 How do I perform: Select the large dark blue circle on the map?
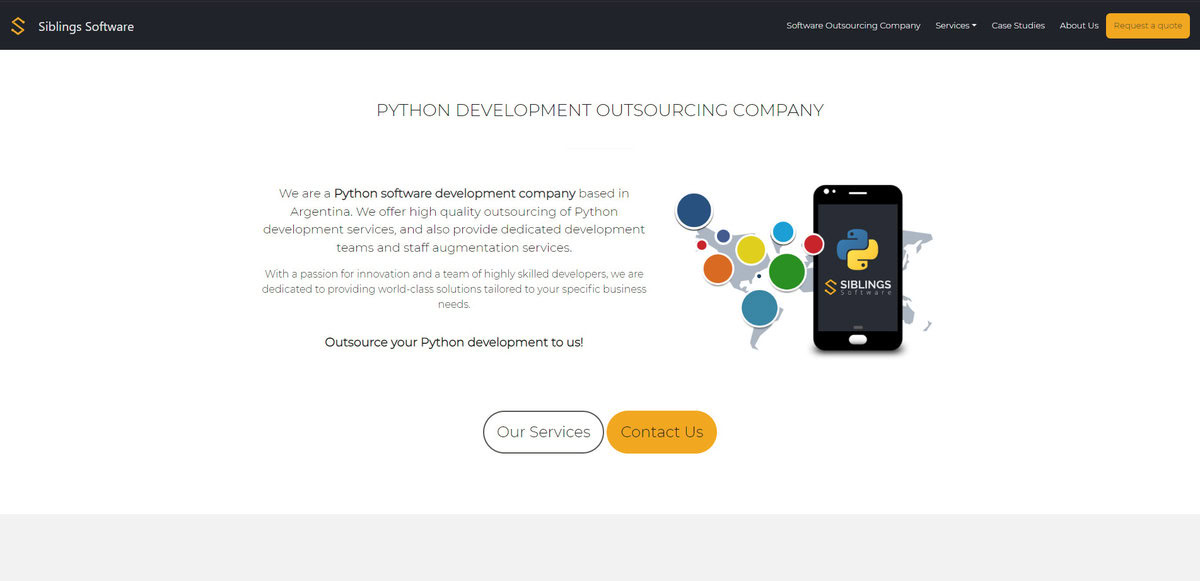[694, 210]
